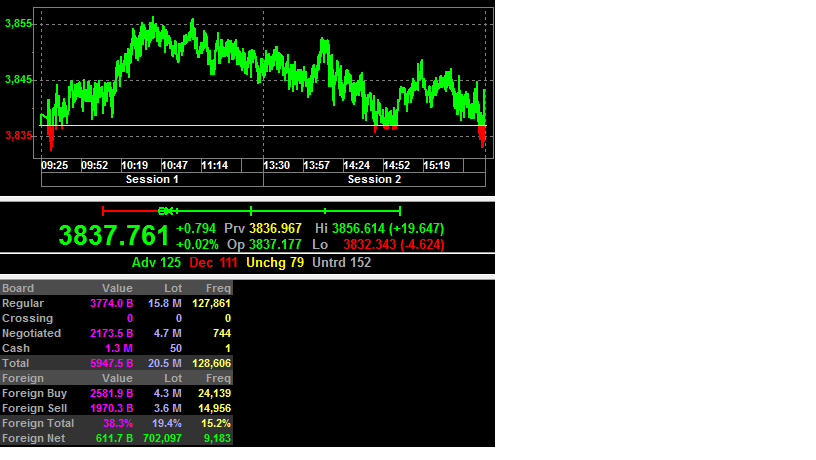Screen dimensions: 816x460
Task: Click the high value 3856.614 (+19.647)
Action: point(388,228)
